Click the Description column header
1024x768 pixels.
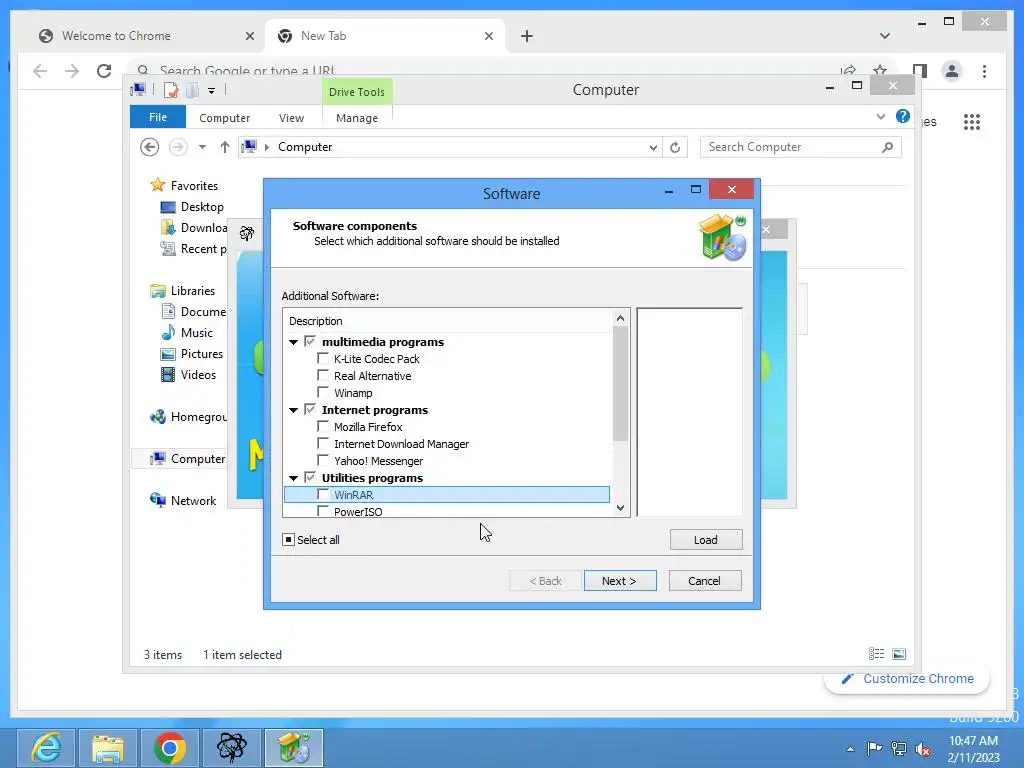pyautogui.click(x=448, y=321)
